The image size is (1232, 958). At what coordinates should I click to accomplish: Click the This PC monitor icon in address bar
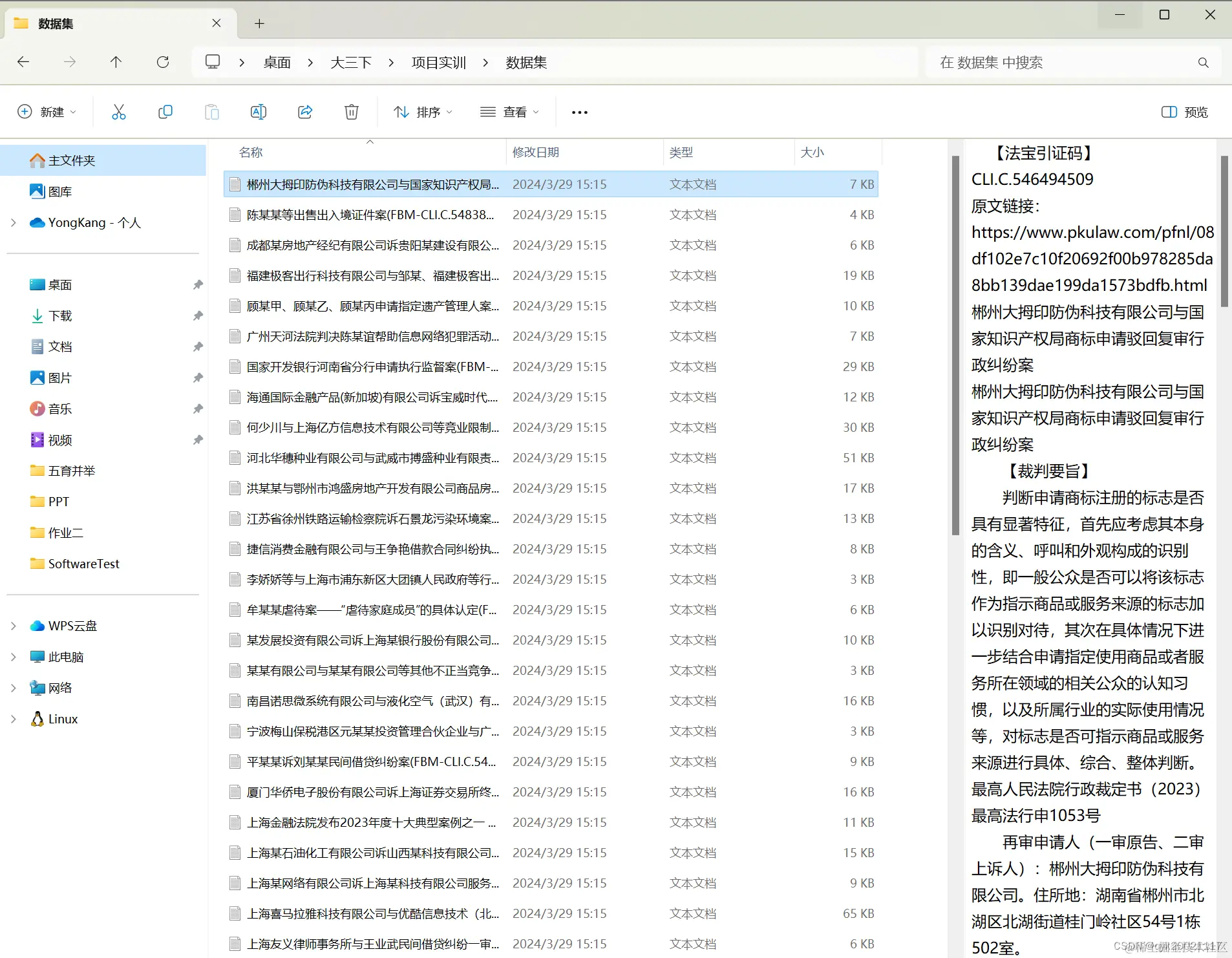click(x=213, y=62)
